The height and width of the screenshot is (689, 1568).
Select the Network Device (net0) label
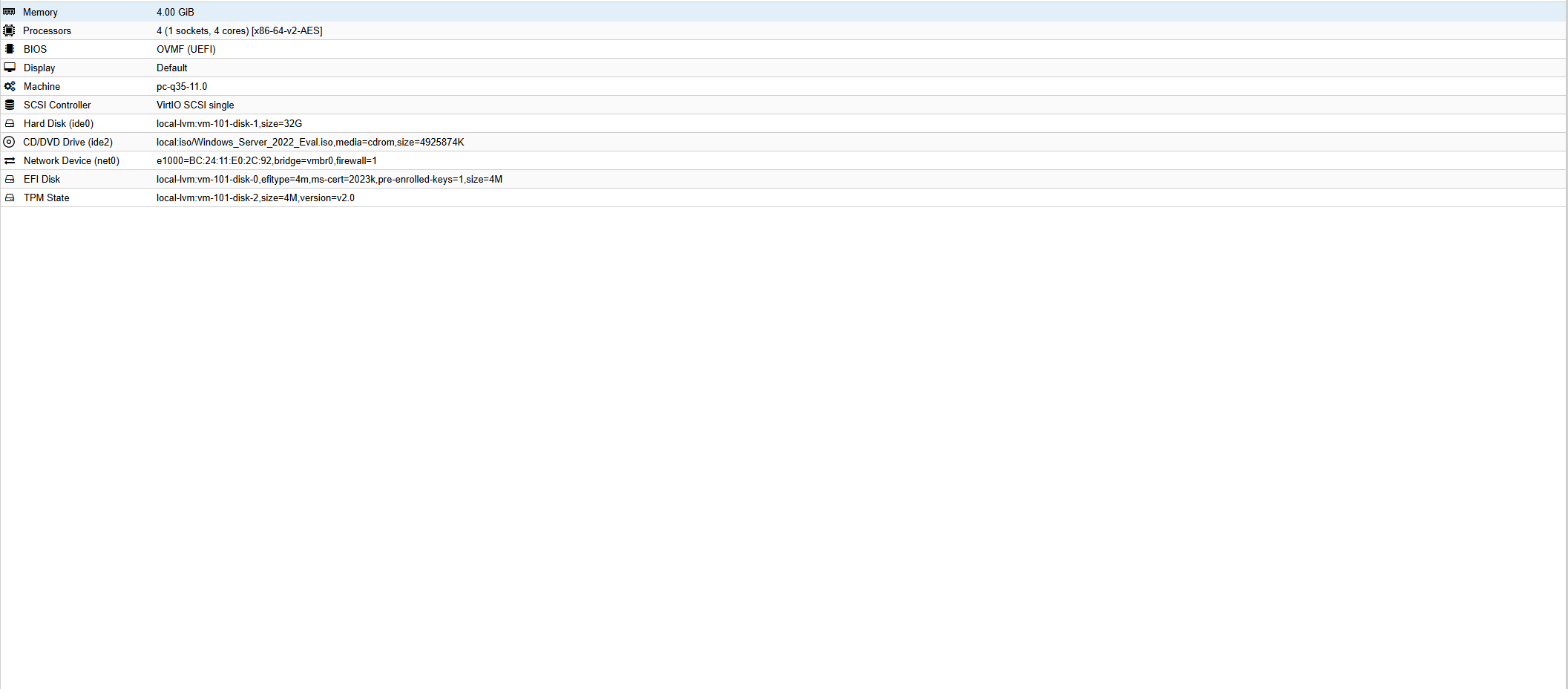pyautogui.click(x=71, y=160)
